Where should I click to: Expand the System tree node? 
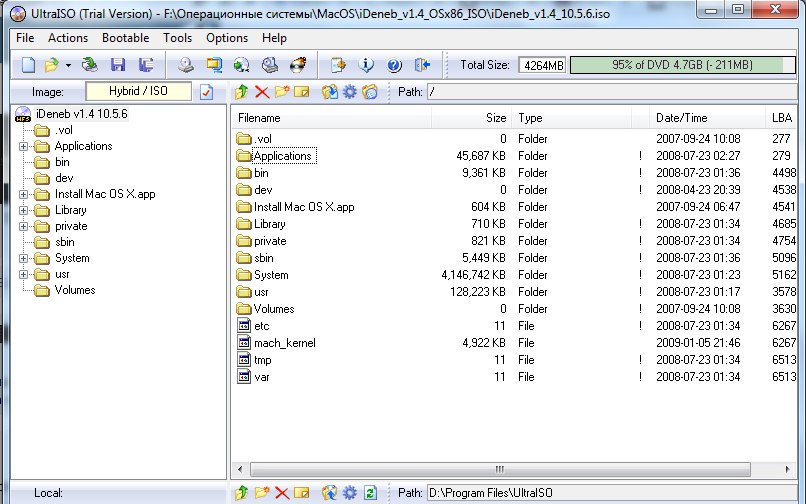coord(23,258)
